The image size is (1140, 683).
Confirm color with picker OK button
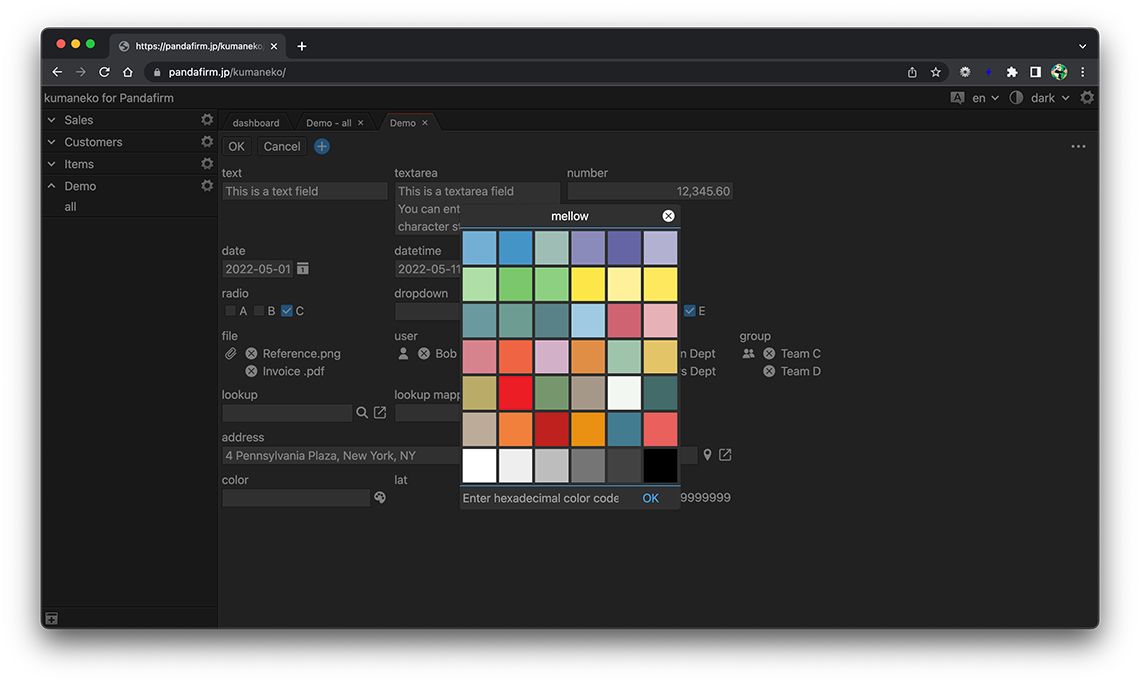pos(650,498)
